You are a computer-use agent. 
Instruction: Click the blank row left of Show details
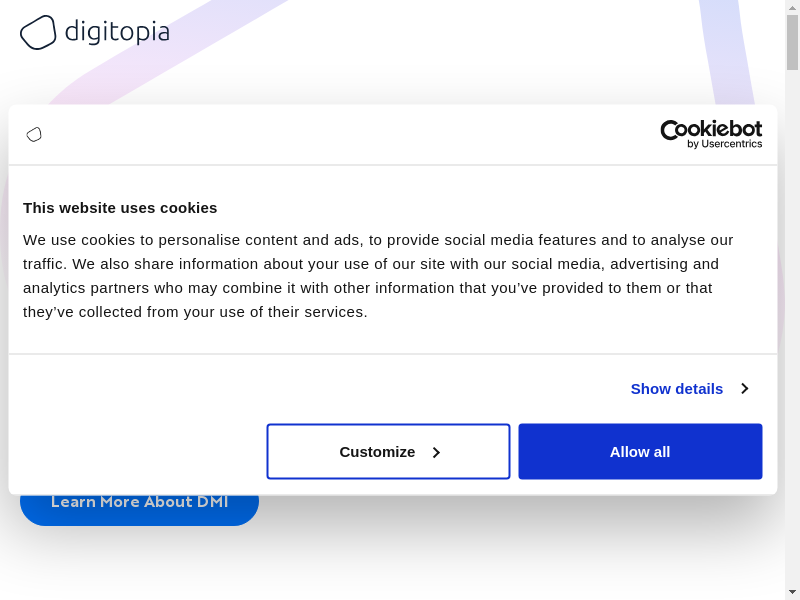[300, 388]
